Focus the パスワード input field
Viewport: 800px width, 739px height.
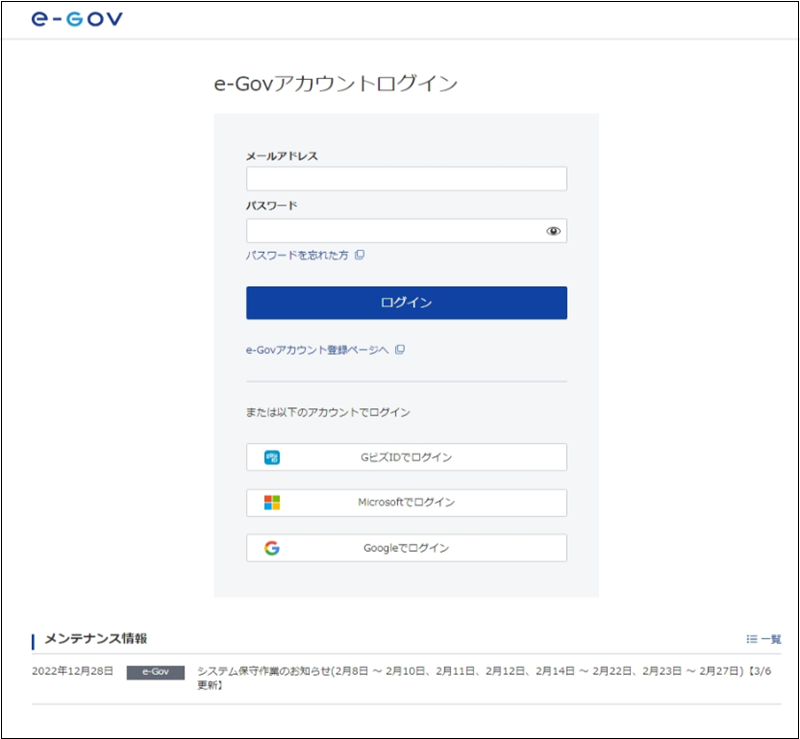coord(406,231)
